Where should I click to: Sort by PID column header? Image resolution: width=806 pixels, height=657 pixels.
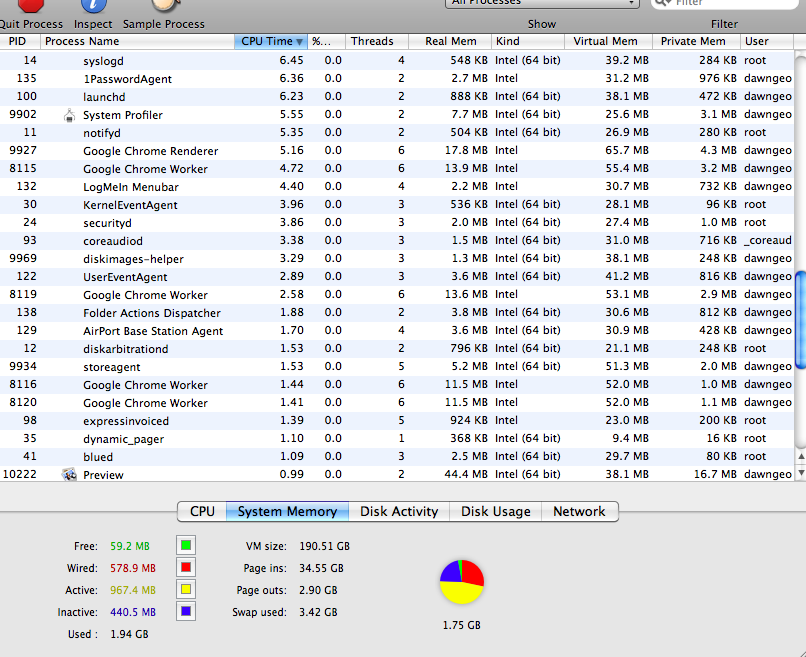[20, 41]
